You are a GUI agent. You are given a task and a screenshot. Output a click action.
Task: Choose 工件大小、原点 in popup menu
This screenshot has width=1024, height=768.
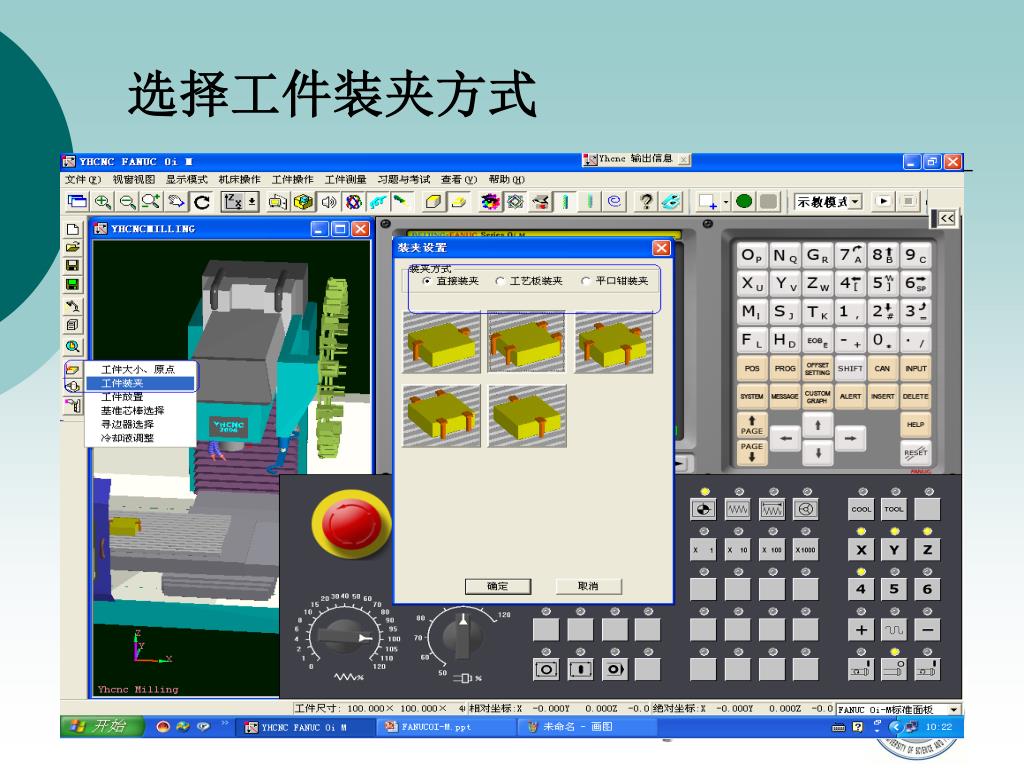point(140,370)
